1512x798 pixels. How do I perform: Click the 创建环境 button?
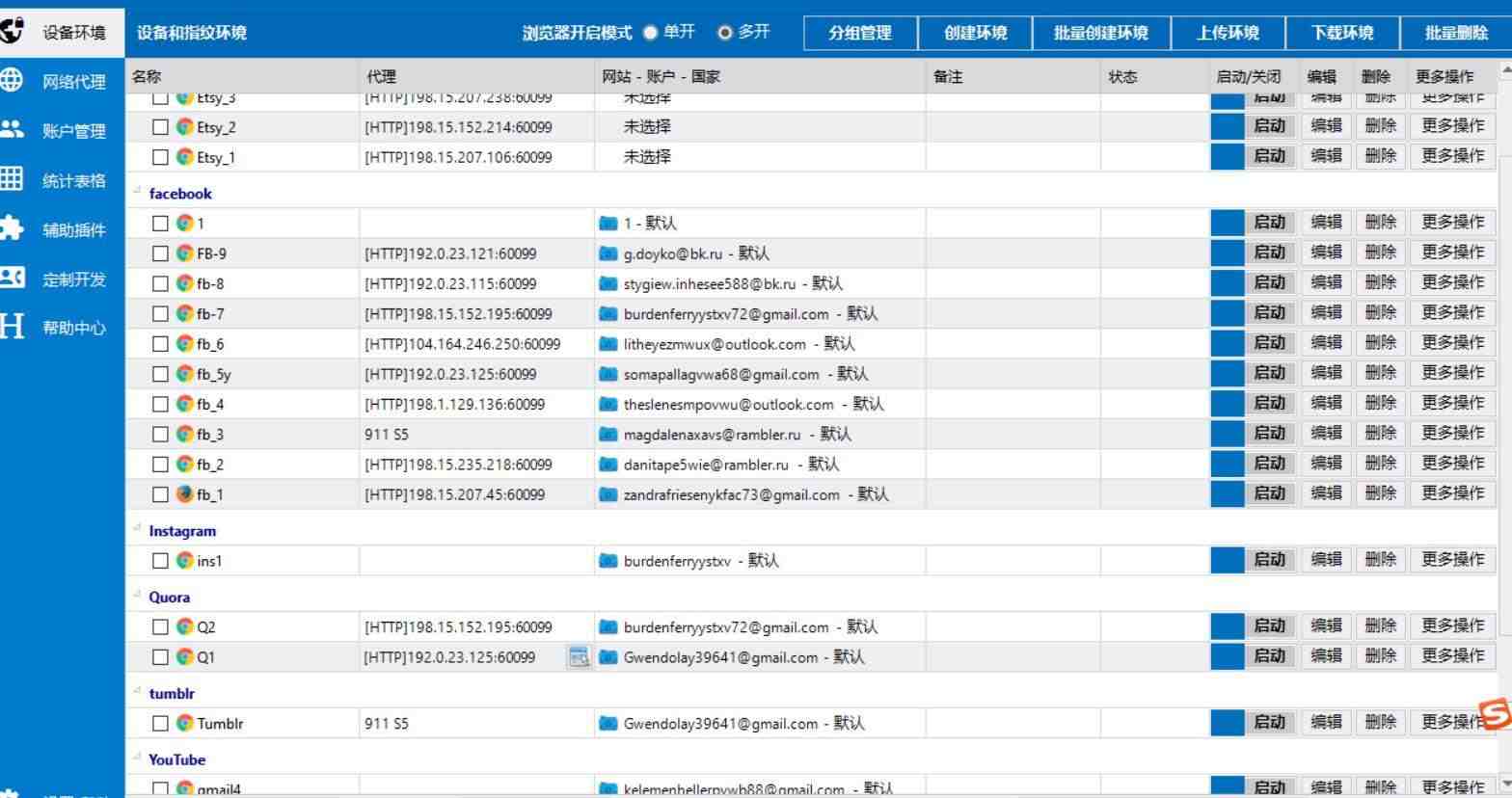click(975, 33)
